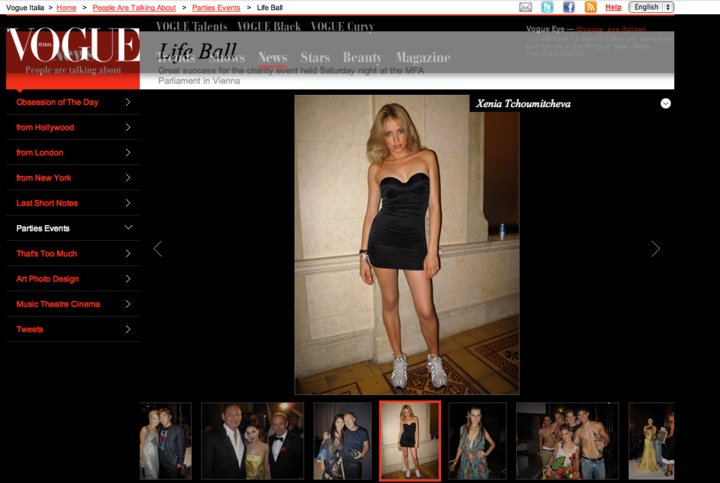
Task: Switch to the News tab
Action: coord(272,58)
